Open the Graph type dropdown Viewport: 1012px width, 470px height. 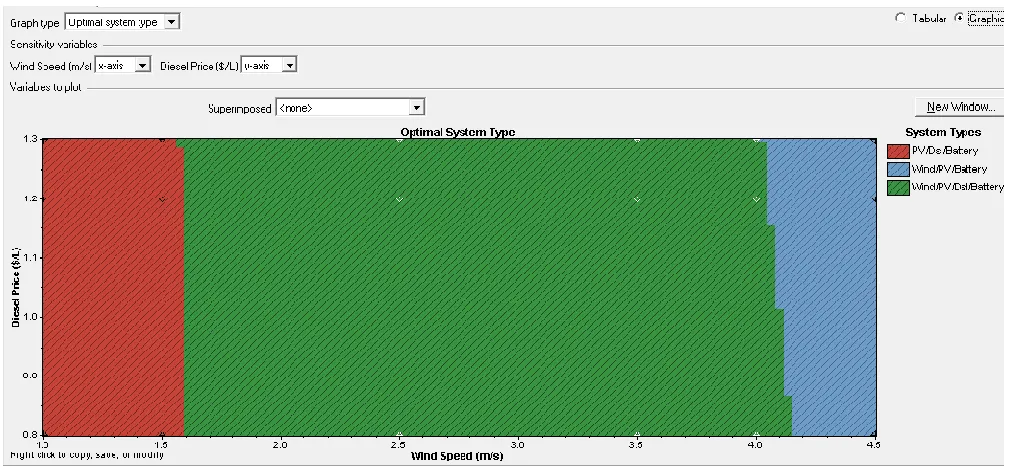[122, 22]
